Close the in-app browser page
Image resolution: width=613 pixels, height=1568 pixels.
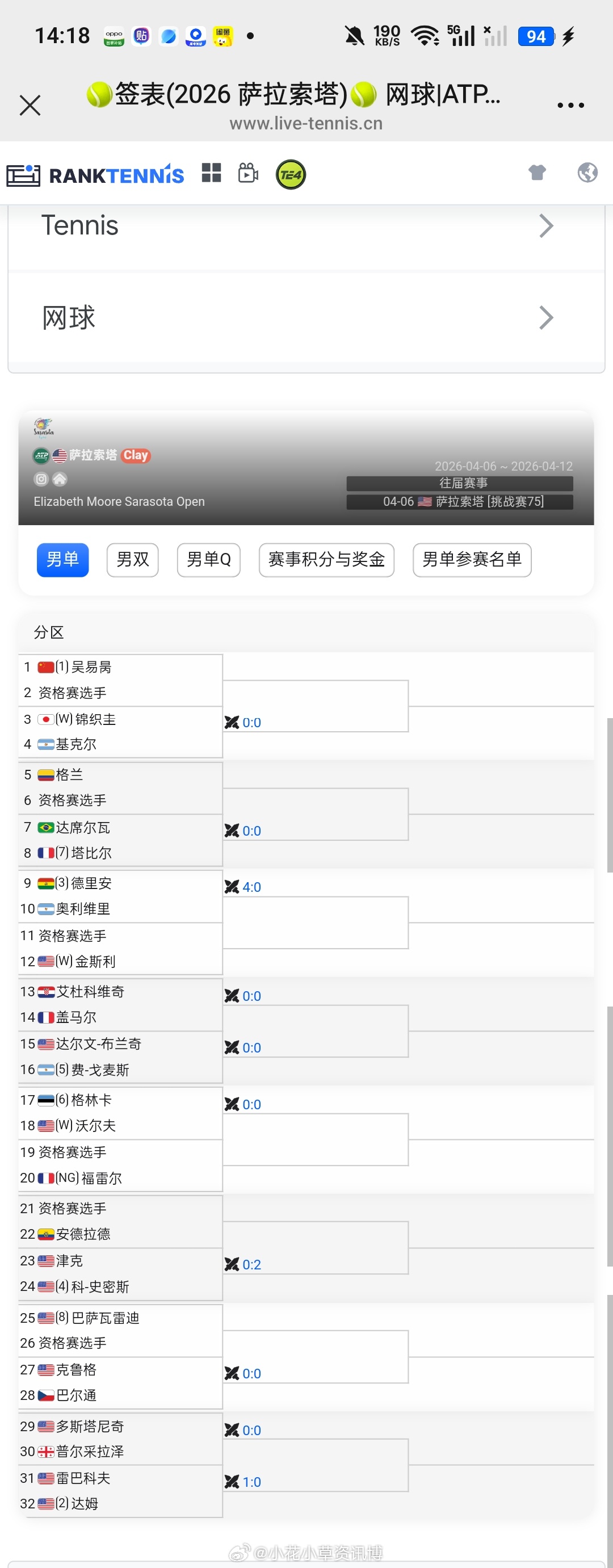tap(30, 105)
